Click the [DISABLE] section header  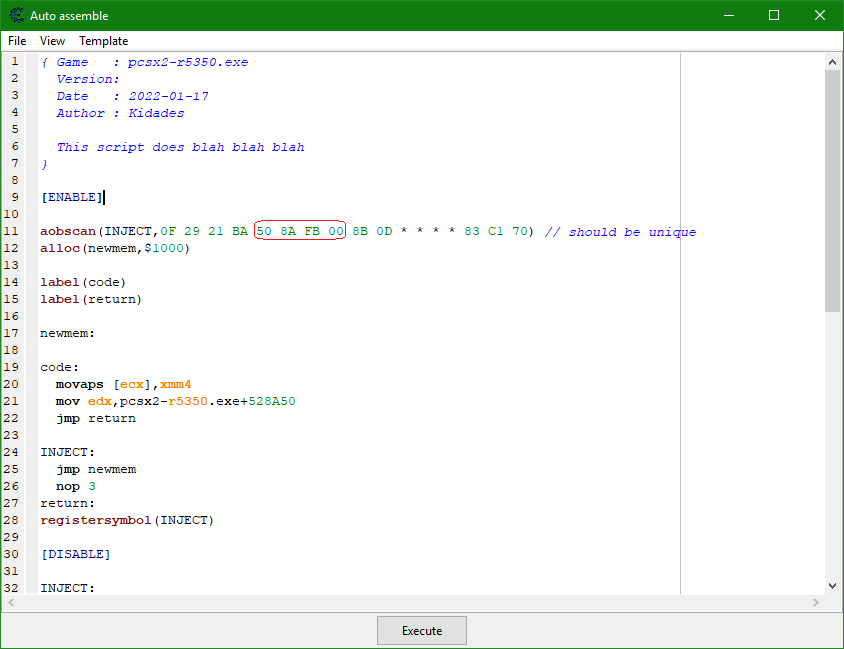pyautogui.click(x=75, y=554)
